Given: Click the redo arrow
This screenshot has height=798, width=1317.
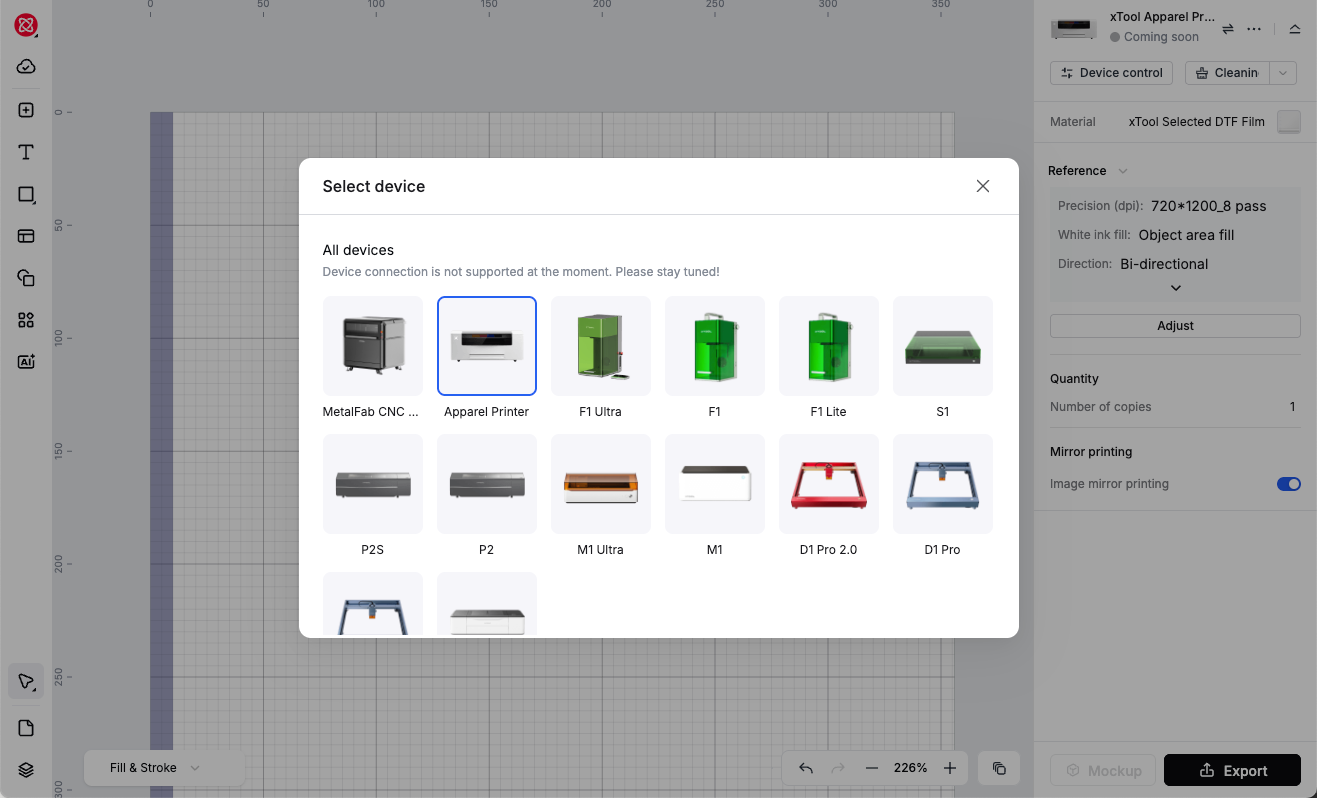Looking at the screenshot, I should pos(838,768).
